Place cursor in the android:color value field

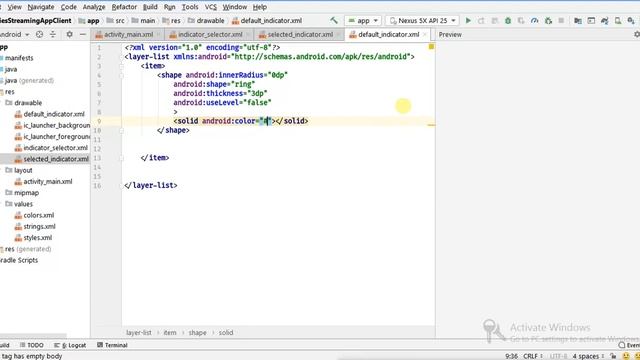click(x=266, y=121)
